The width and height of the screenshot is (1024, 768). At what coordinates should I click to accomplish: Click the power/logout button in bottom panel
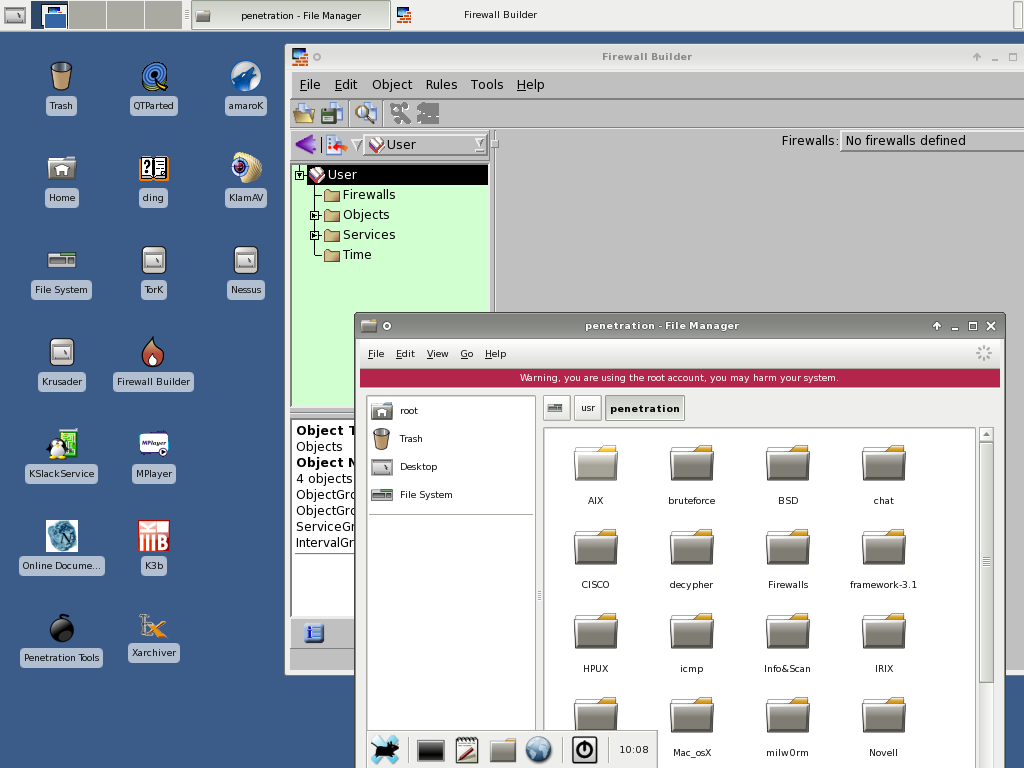[584, 750]
